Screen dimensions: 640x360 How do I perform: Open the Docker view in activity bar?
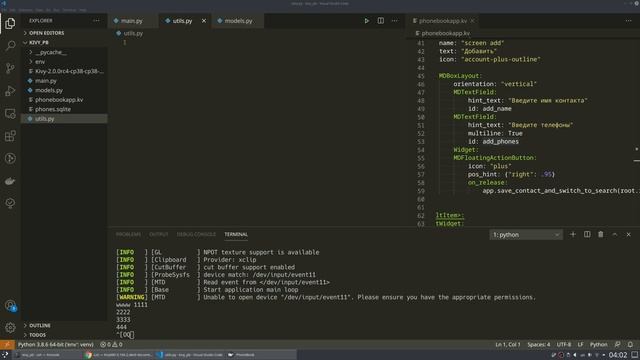click(10, 181)
